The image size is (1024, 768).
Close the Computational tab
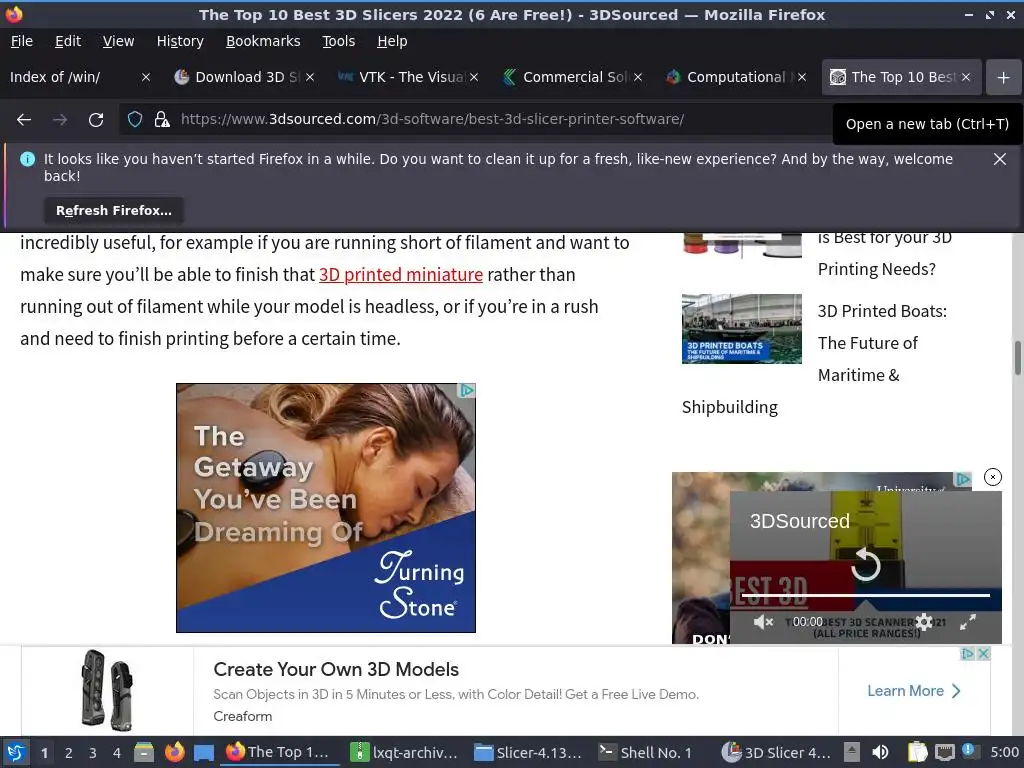pos(802,77)
